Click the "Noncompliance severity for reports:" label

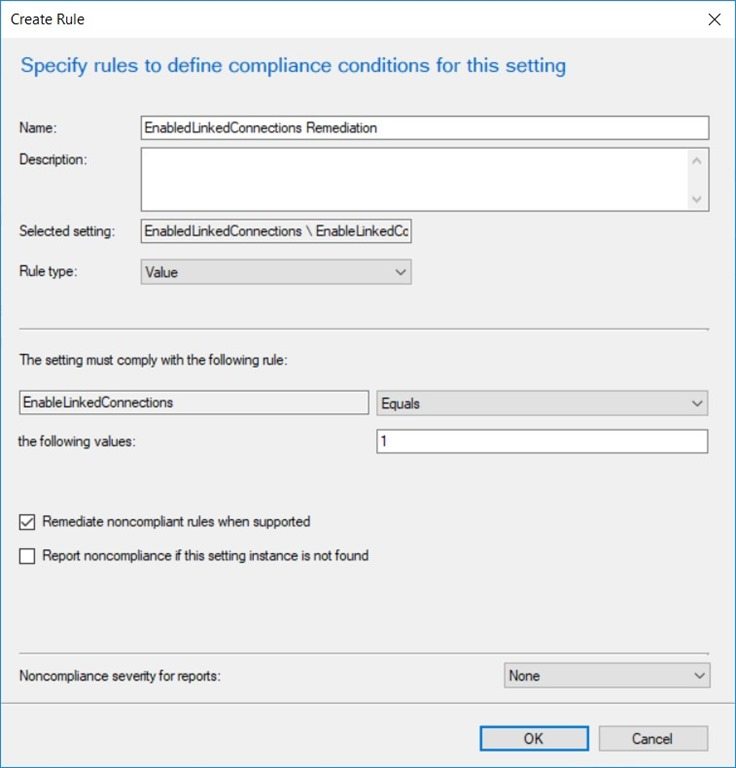(x=120, y=676)
